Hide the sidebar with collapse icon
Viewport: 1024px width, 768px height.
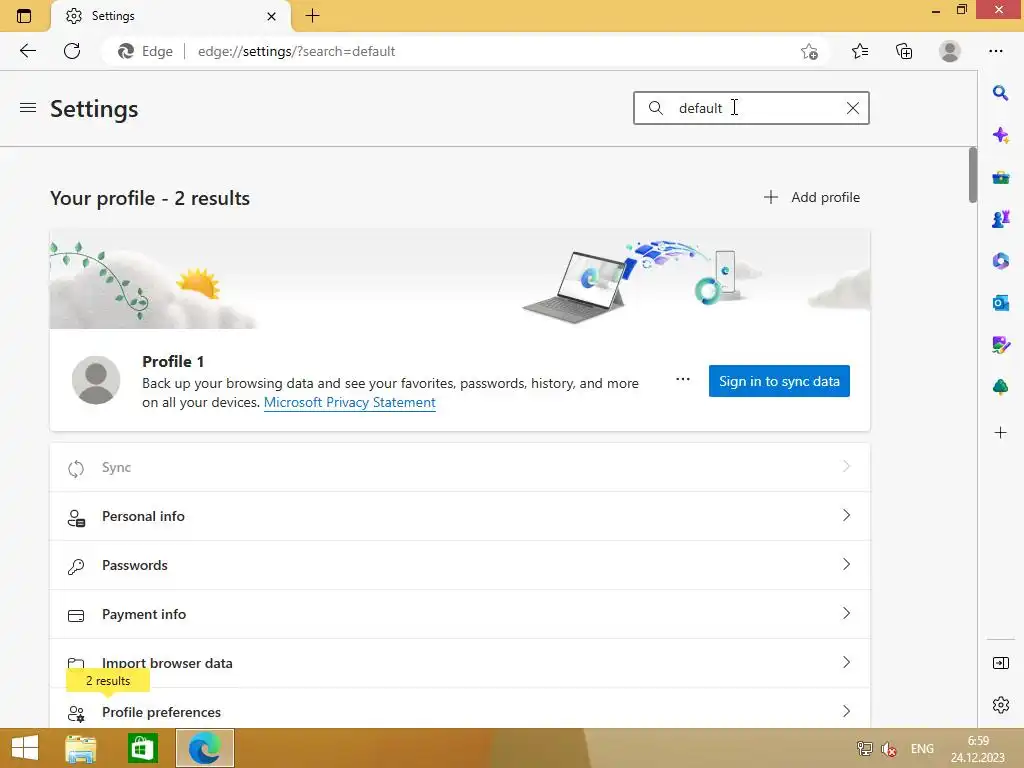point(1000,664)
